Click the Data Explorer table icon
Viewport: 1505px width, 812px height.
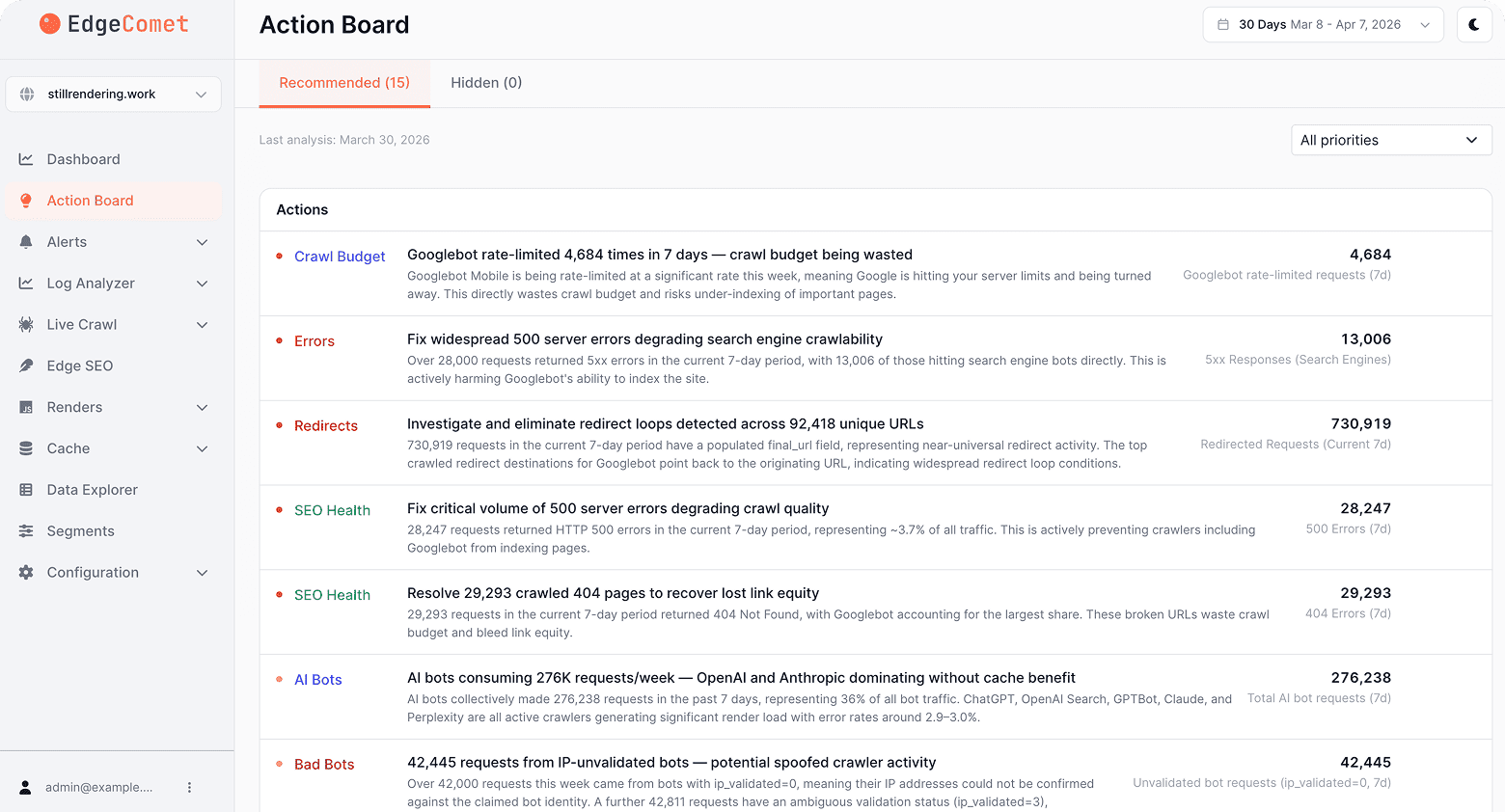(x=26, y=490)
